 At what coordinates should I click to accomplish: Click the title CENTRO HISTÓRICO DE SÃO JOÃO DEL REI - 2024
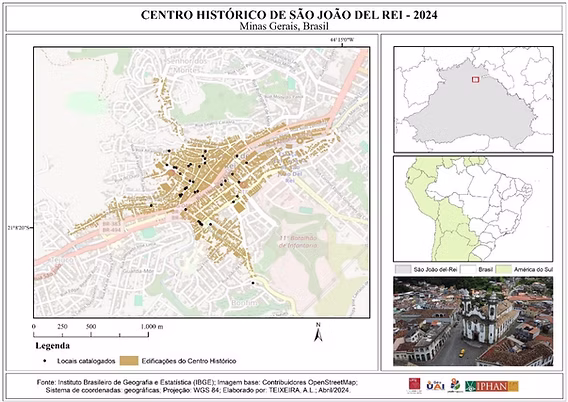point(289,15)
